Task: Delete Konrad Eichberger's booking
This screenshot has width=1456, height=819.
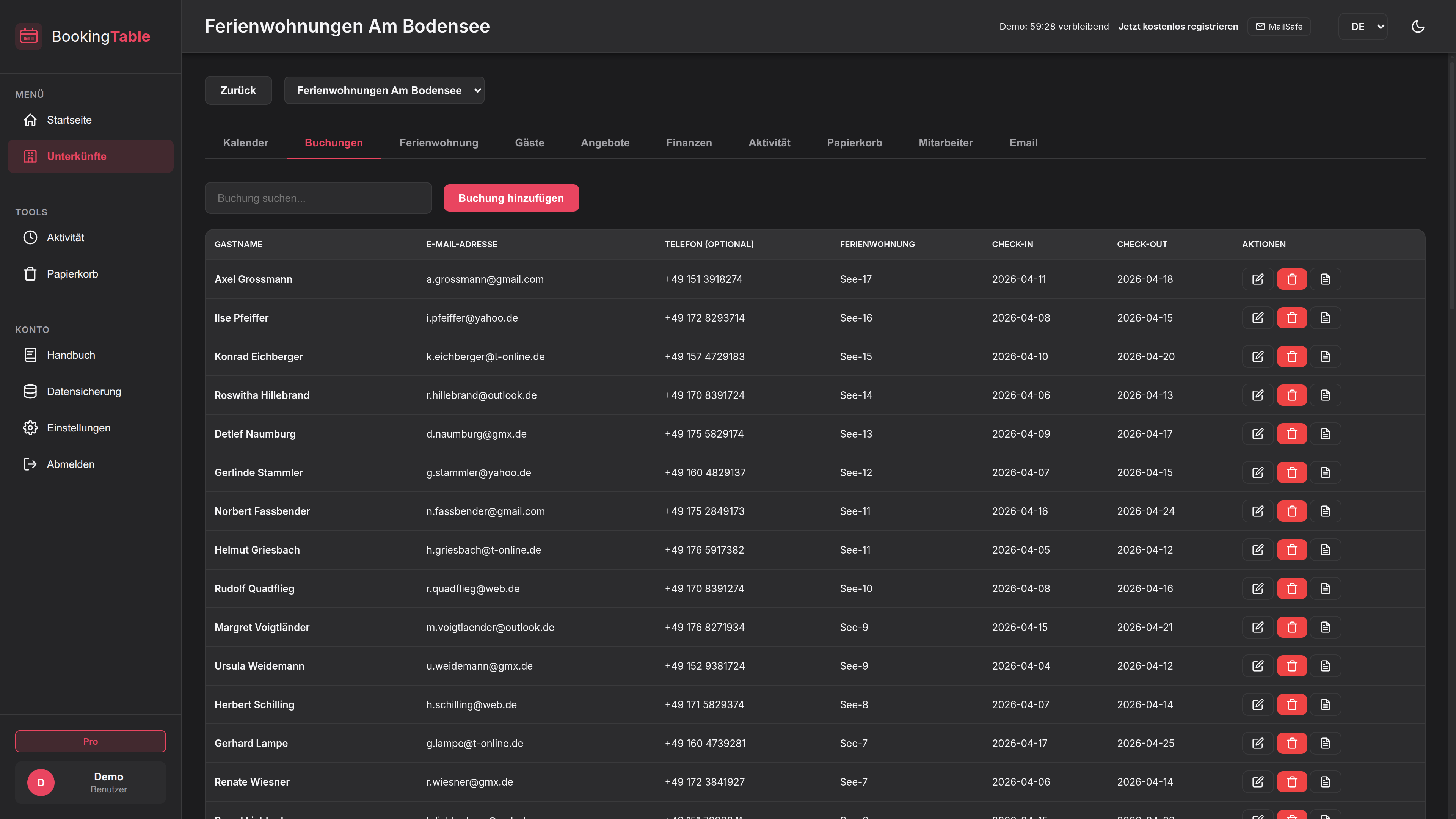Action: pos(1292,357)
